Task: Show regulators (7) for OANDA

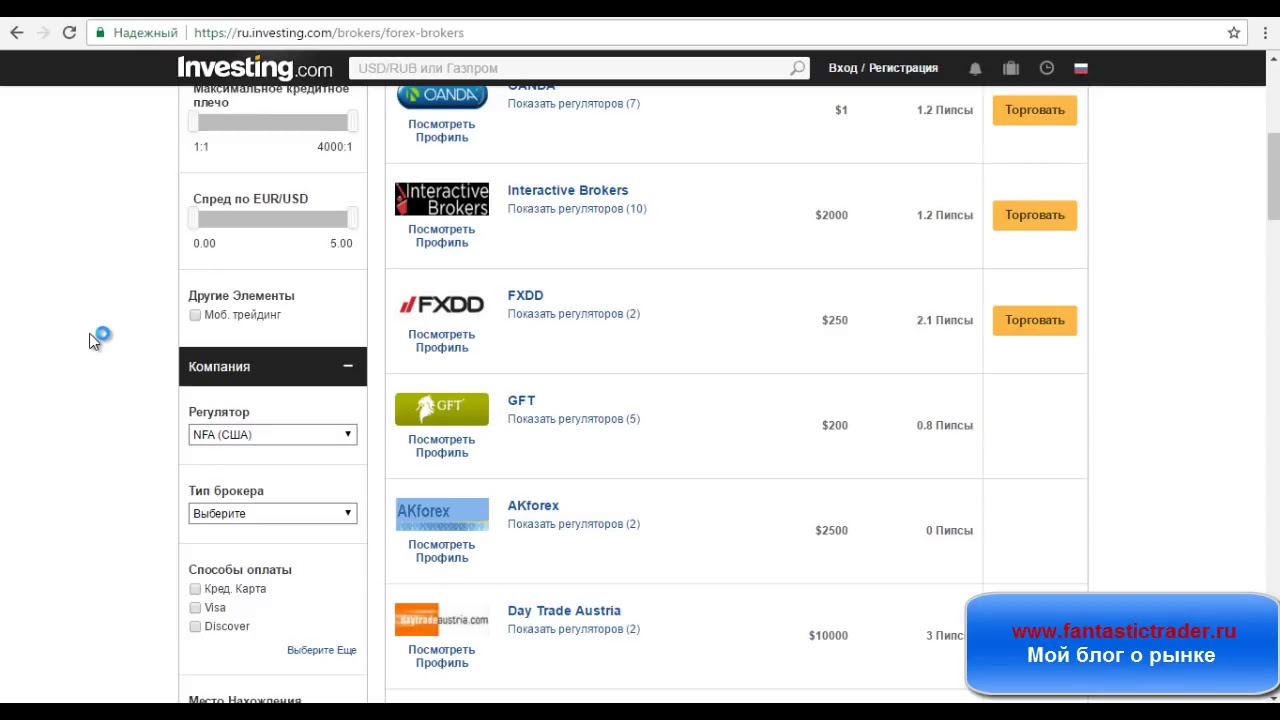Action: pos(574,104)
